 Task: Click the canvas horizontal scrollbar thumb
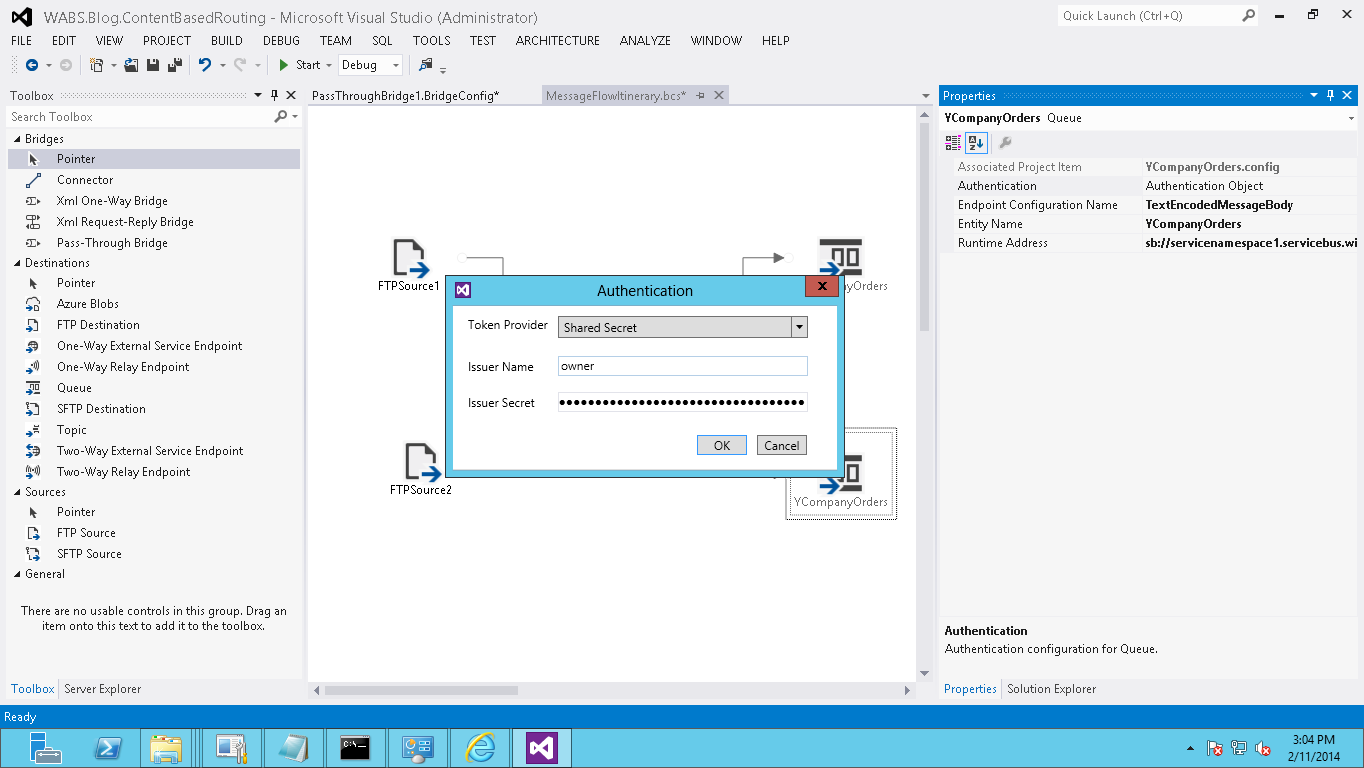tap(422, 690)
